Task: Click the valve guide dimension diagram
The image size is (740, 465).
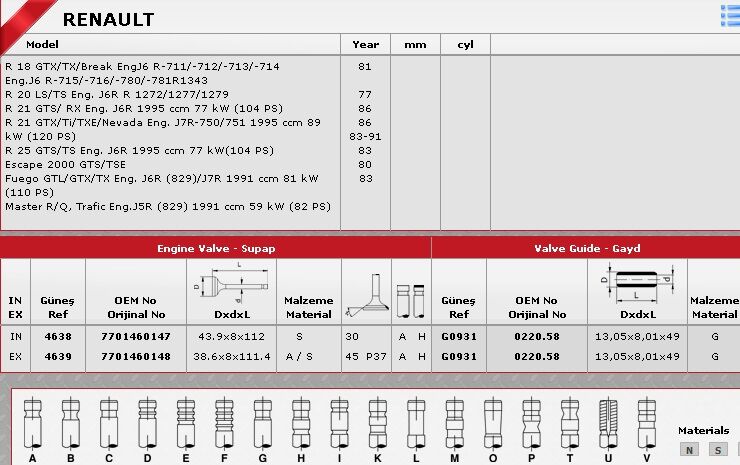Action: click(x=638, y=283)
